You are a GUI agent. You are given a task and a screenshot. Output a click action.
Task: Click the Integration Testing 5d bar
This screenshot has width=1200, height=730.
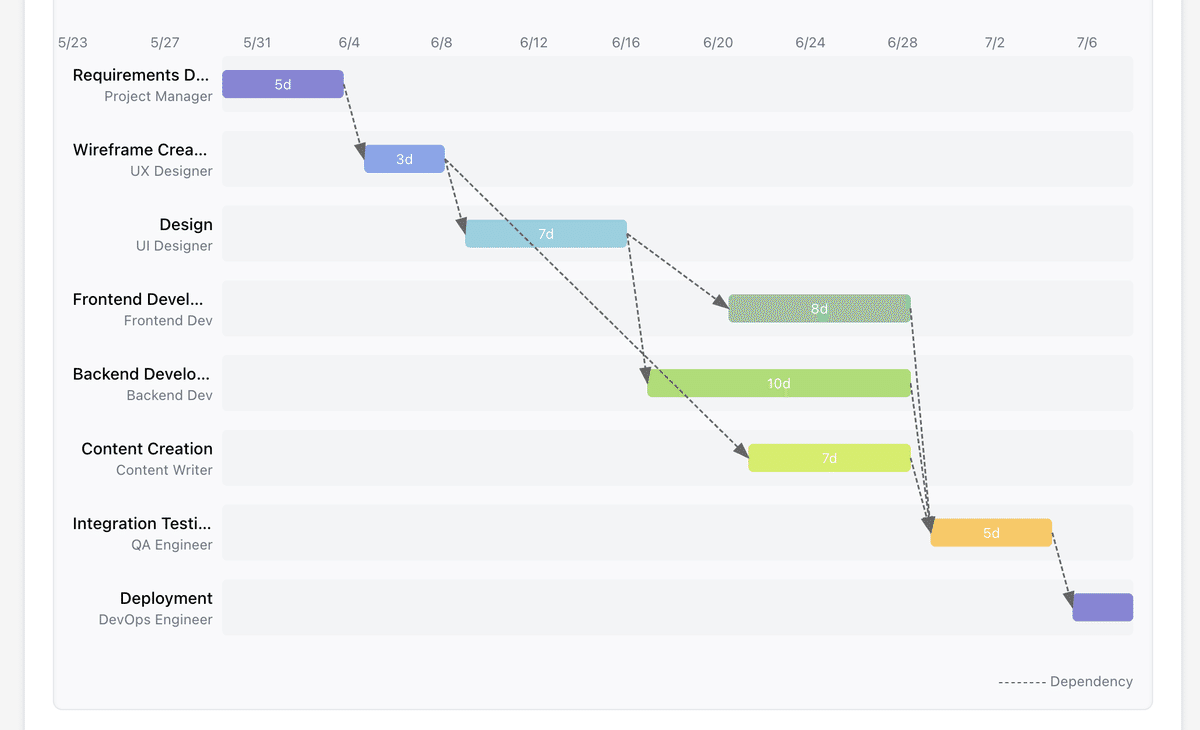(x=991, y=533)
